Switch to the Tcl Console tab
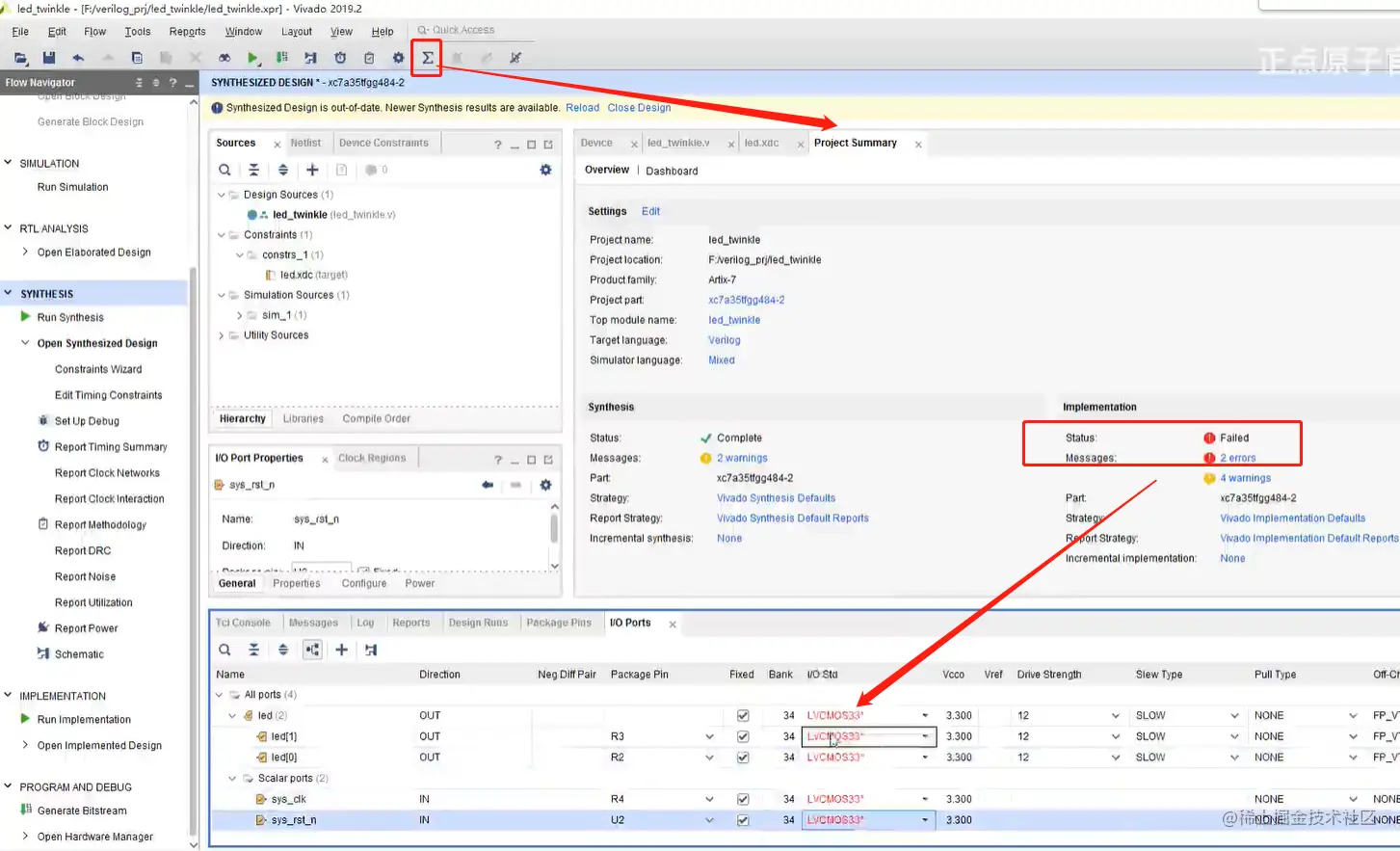The height and width of the screenshot is (851, 1400). 243,623
